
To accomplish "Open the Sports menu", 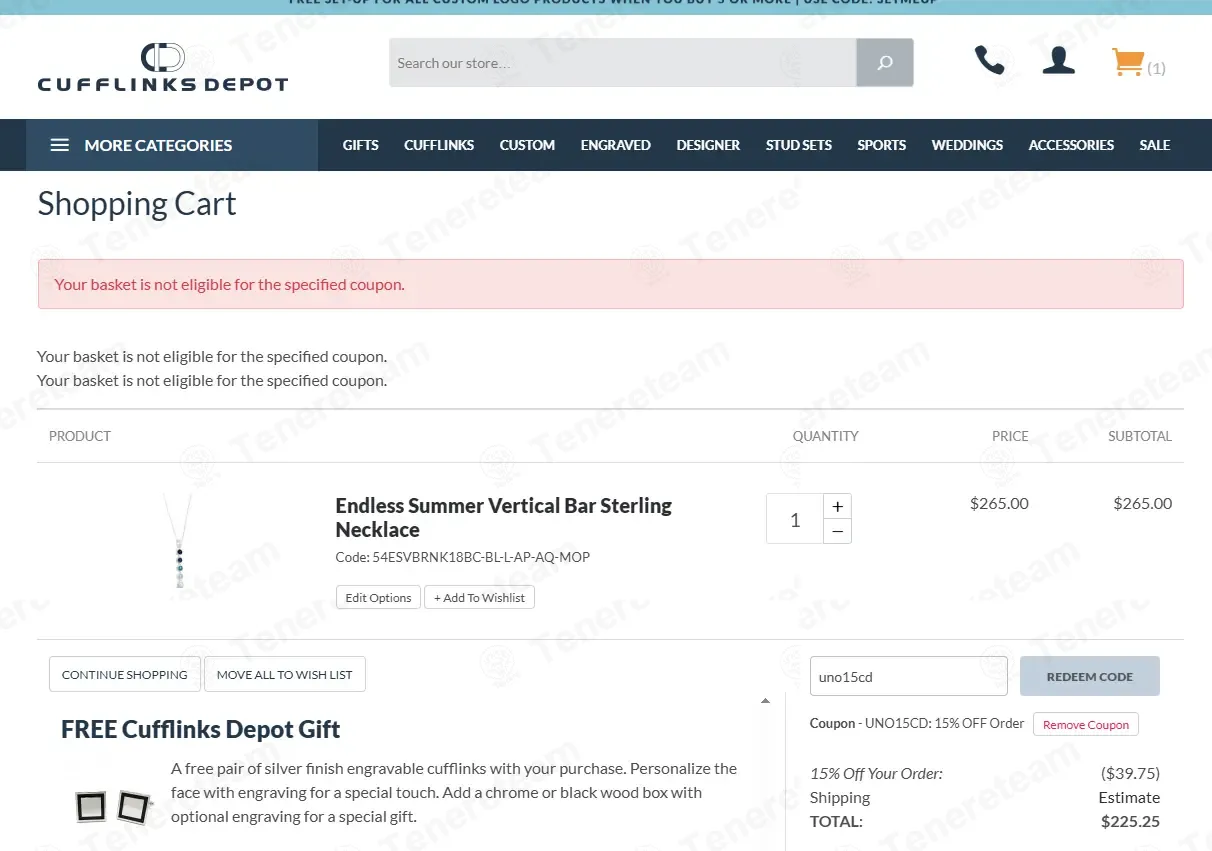I will click(x=881, y=145).
